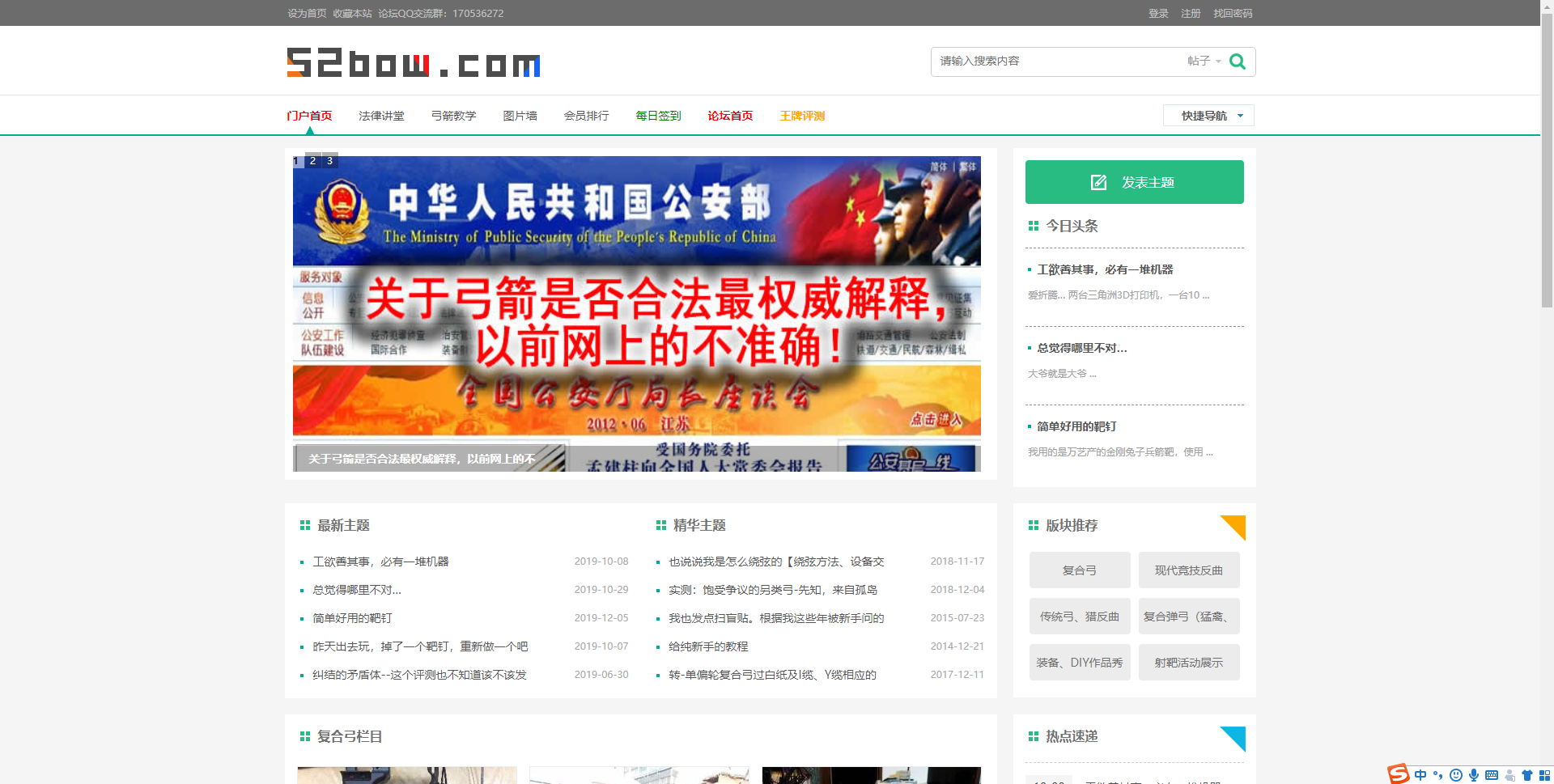Click Sogou user account icon
Image resolution: width=1554 pixels, height=784 pixels.
point(1509,775)
